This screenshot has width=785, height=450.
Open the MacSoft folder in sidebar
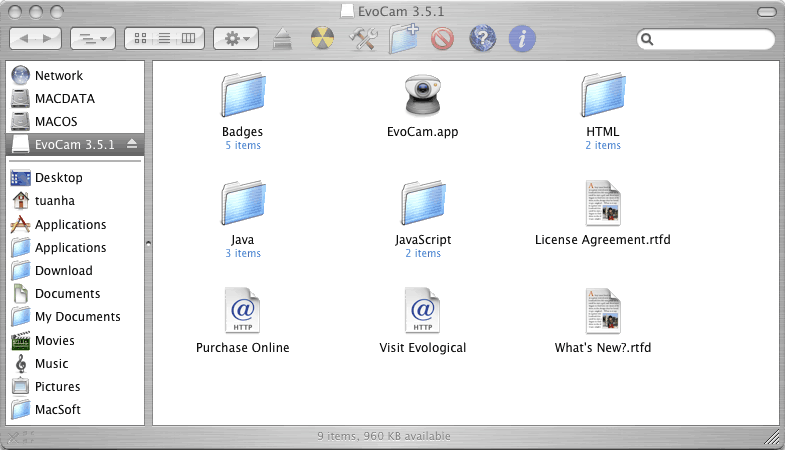coord(75,410)
